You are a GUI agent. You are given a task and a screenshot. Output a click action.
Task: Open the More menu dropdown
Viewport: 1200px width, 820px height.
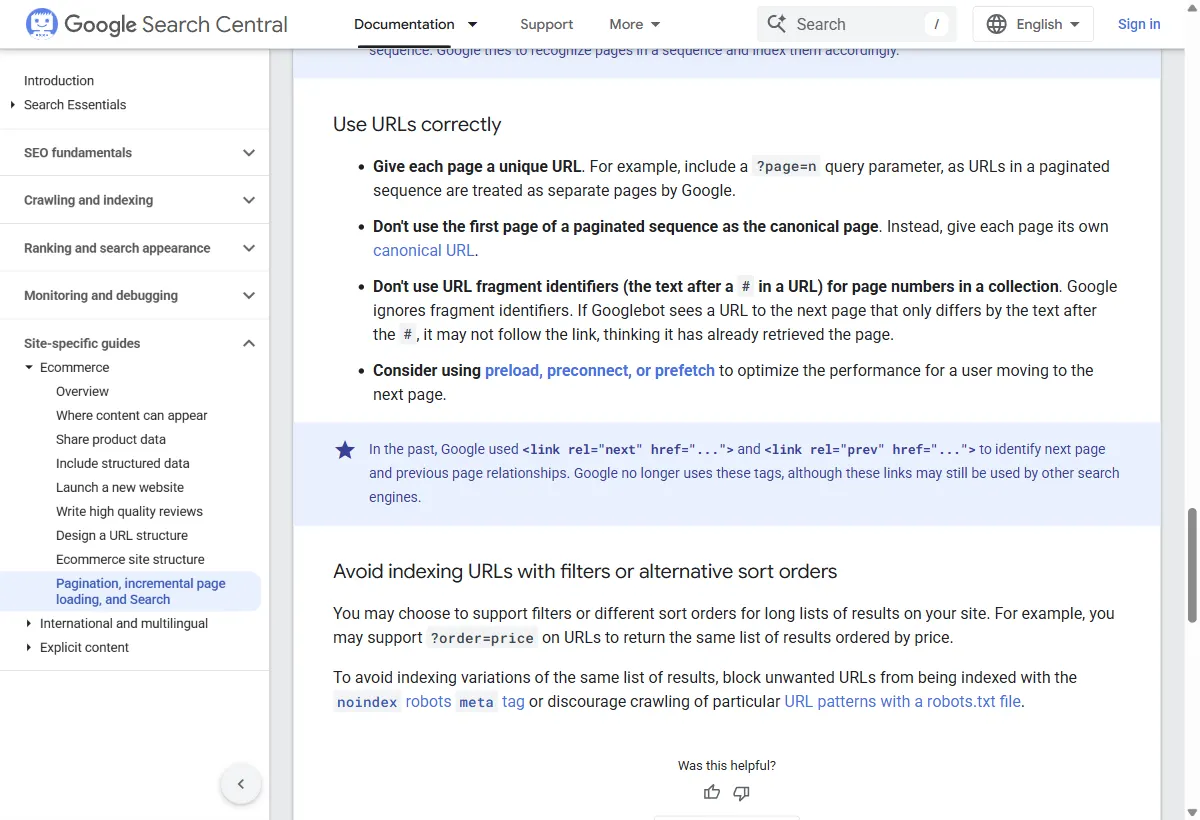tap(635, 24)
